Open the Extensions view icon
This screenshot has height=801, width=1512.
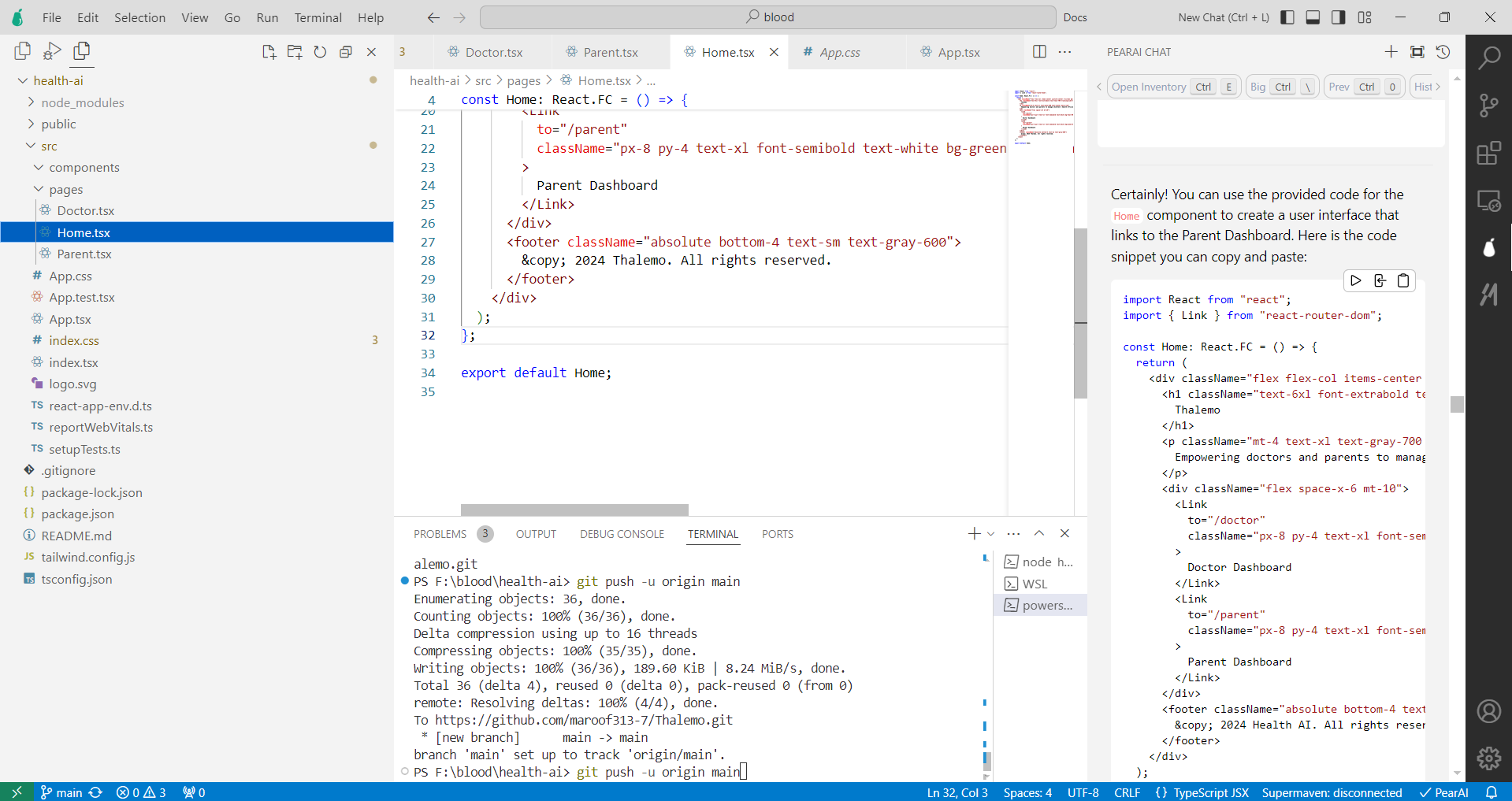(x=1488, y=154)
